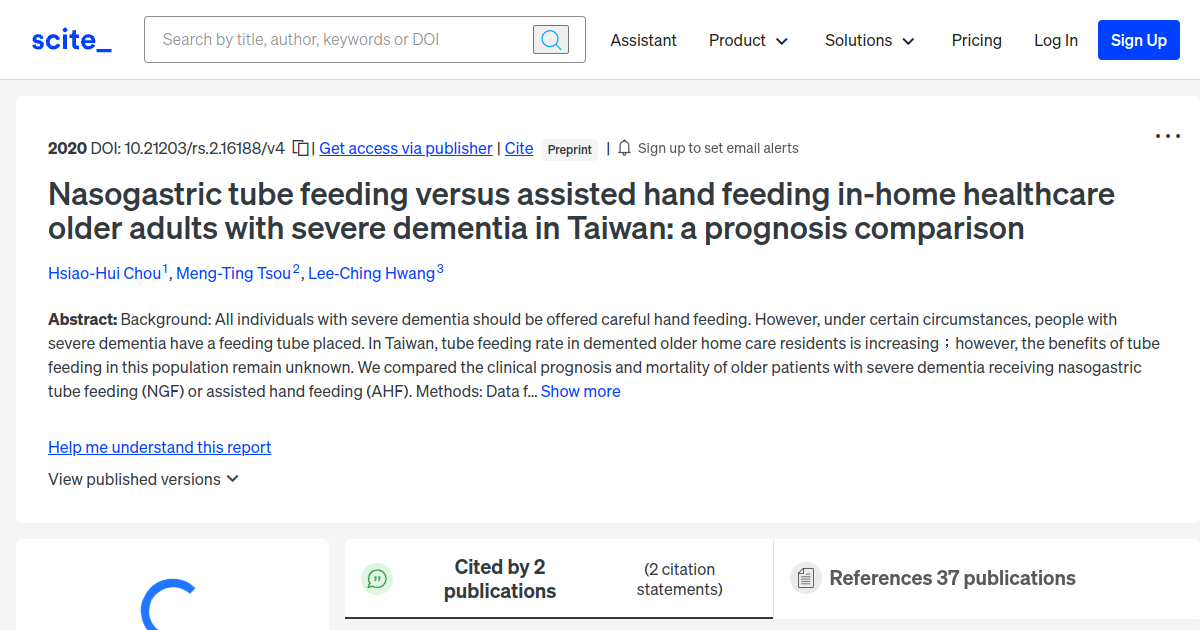Viewport: 1200px width, 630px height.
Task: Open the References 37 publications tab
Action: (x=952, y=578)
